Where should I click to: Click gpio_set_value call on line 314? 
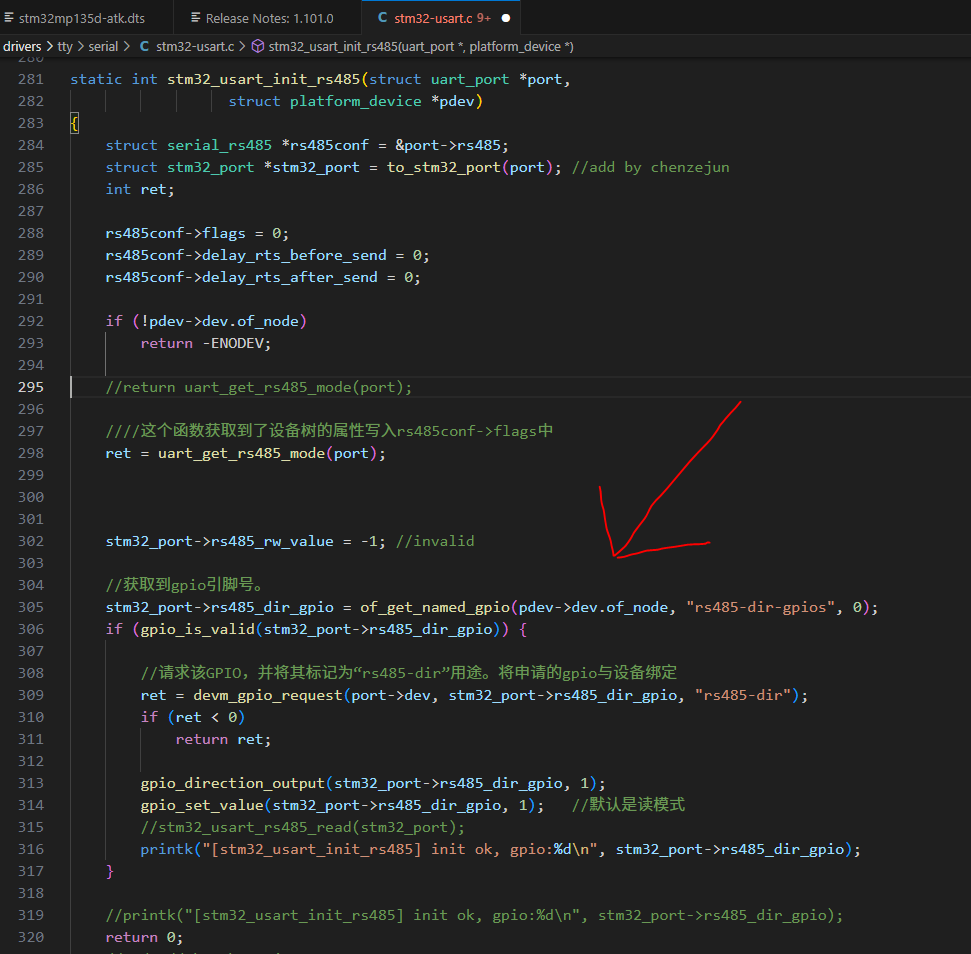(x=202, y=805)
